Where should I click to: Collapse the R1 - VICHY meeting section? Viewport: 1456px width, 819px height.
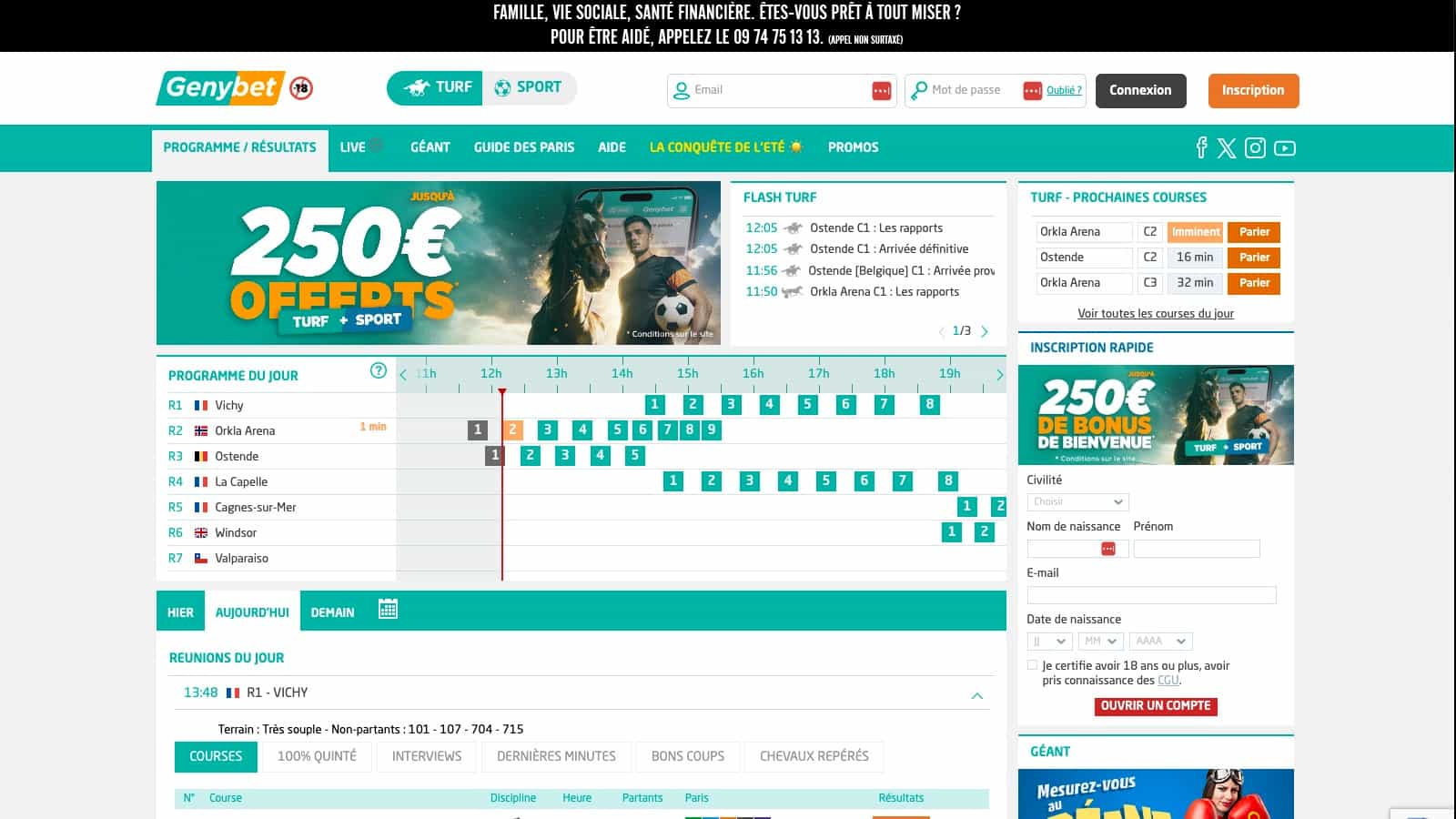(977, 696)
